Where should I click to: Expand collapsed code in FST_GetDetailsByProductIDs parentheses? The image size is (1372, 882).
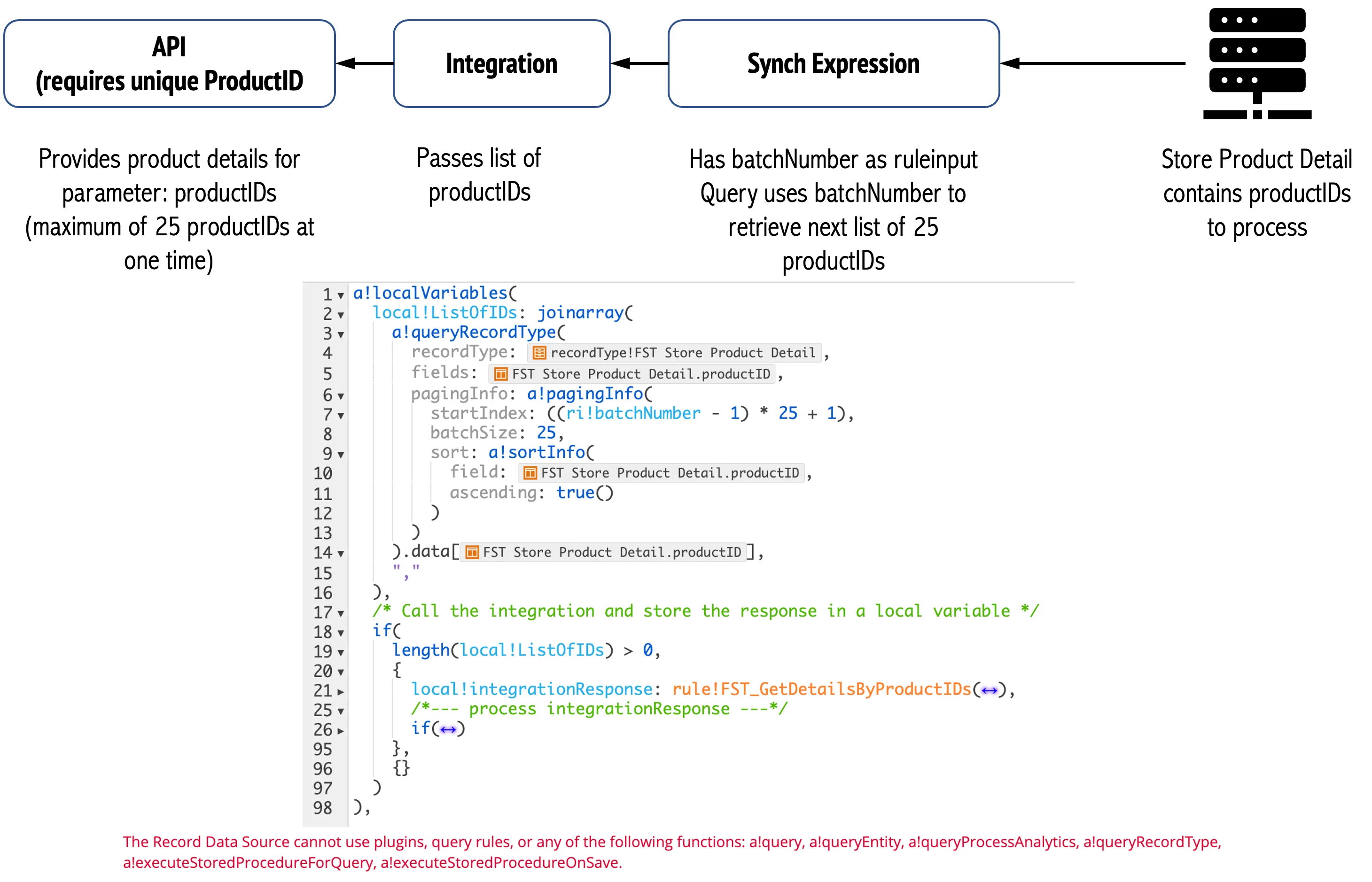[989, 690]
